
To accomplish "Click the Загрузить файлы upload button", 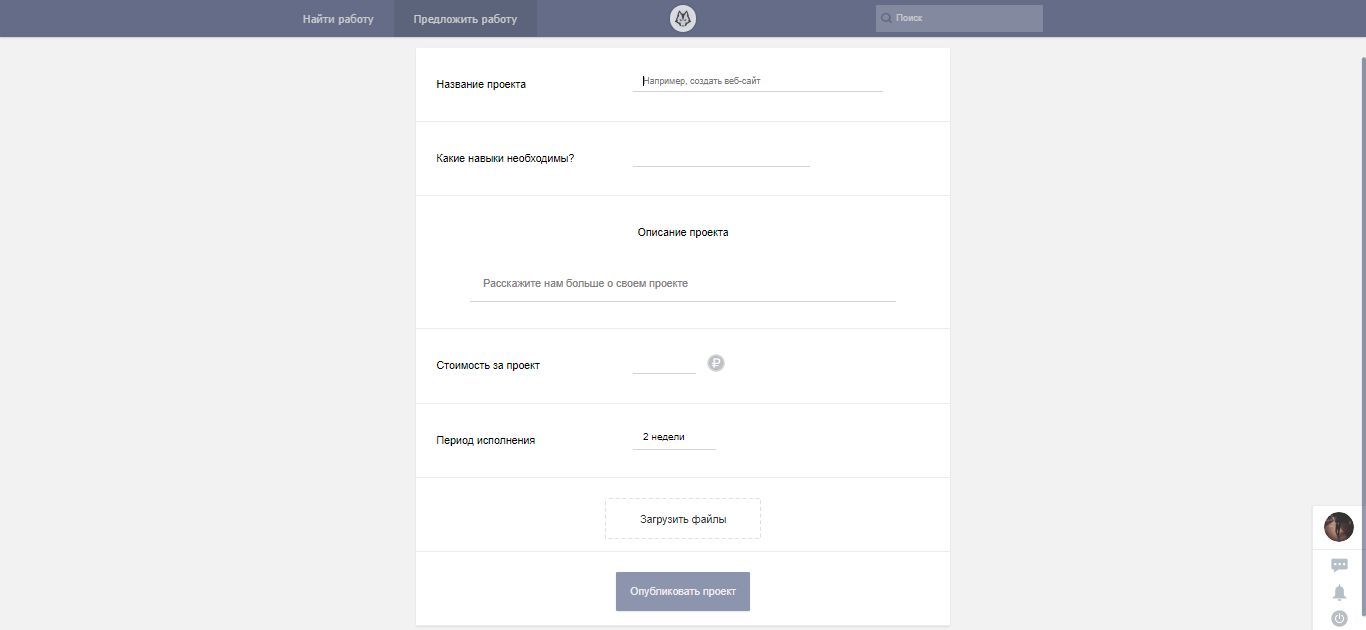I will coord(683,519).
